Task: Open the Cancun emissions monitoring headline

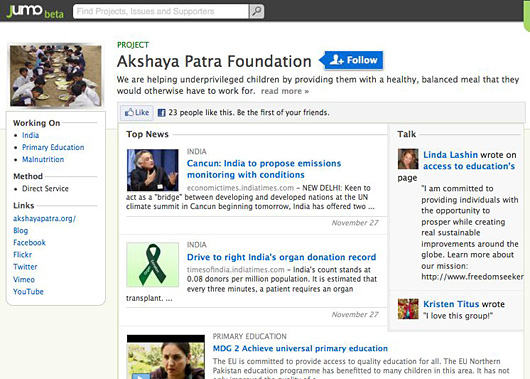Action: click(x=264, y=169)
